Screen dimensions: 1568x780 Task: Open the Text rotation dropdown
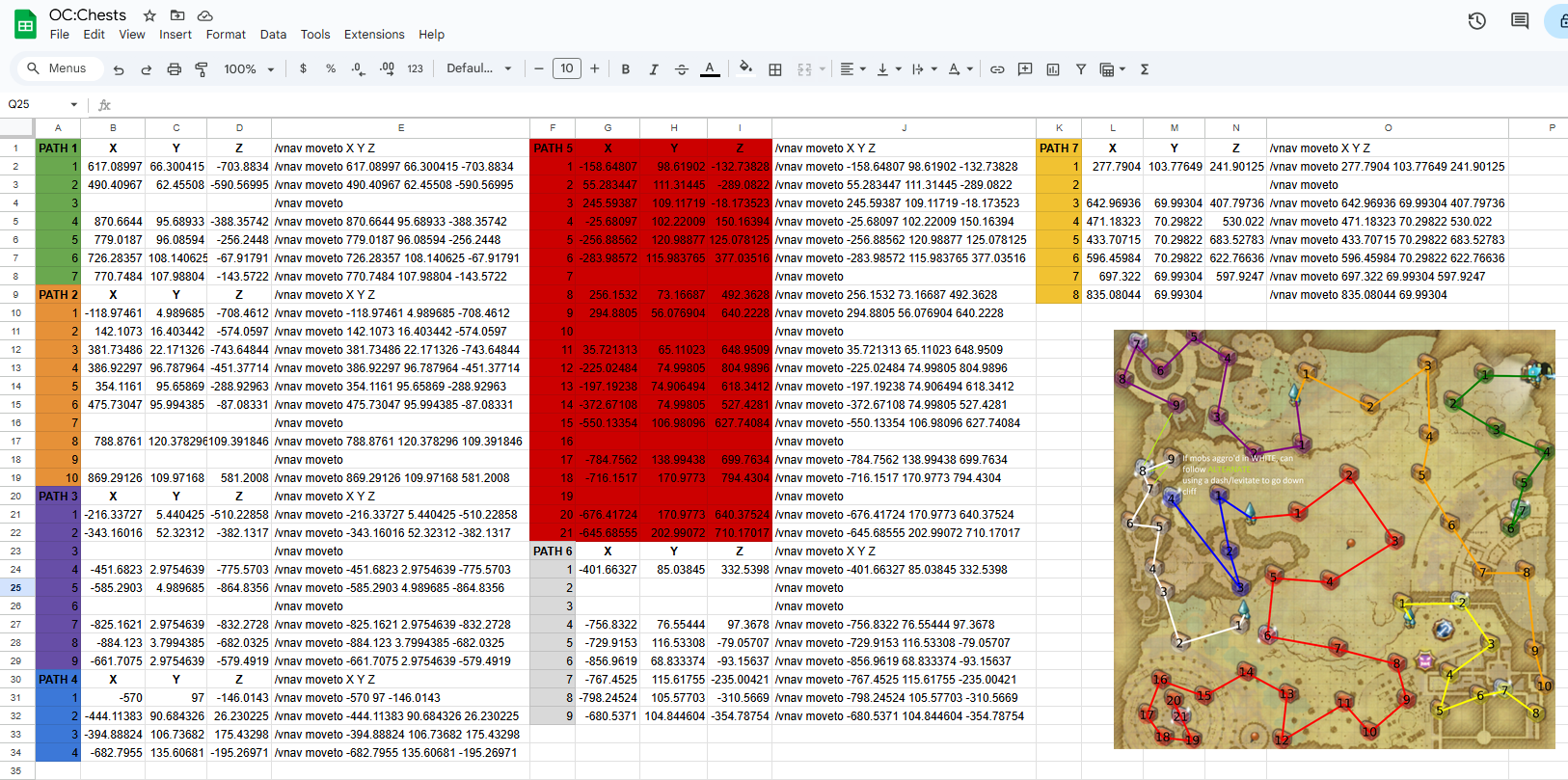click(x=960, y=69)
